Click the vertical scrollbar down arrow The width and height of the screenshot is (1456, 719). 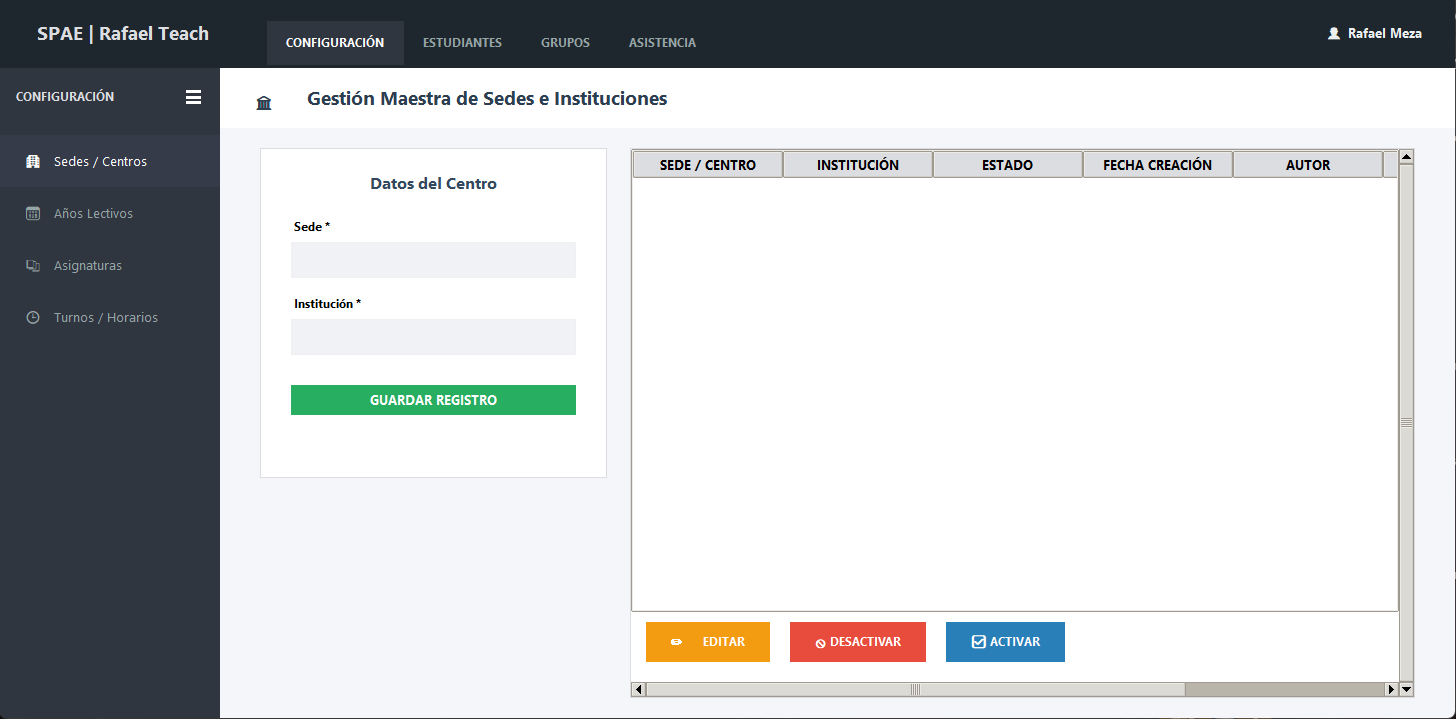pyautogui.click(x=1406, y=689)
